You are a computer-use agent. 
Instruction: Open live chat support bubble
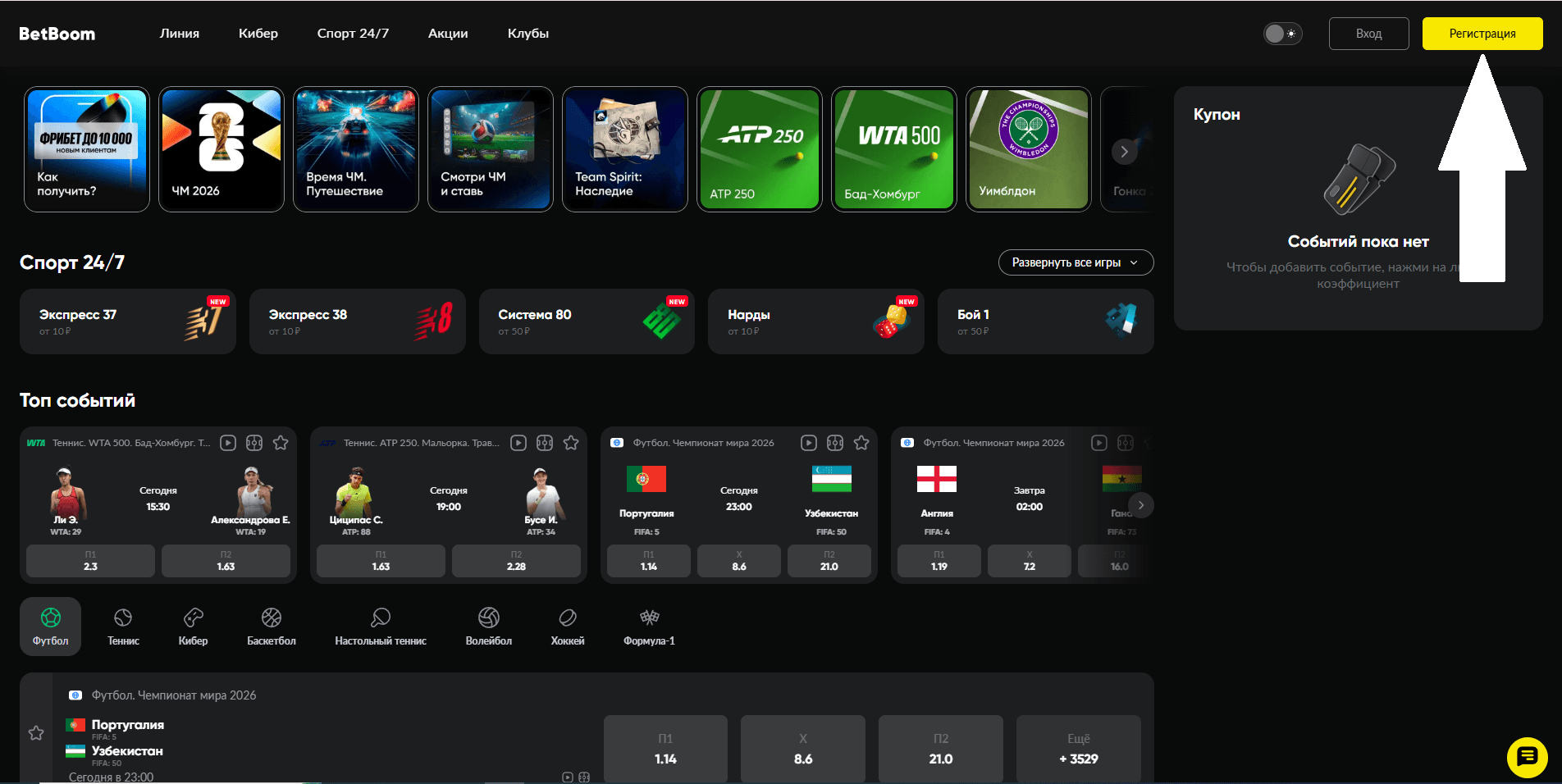(x=1527, y=757)
